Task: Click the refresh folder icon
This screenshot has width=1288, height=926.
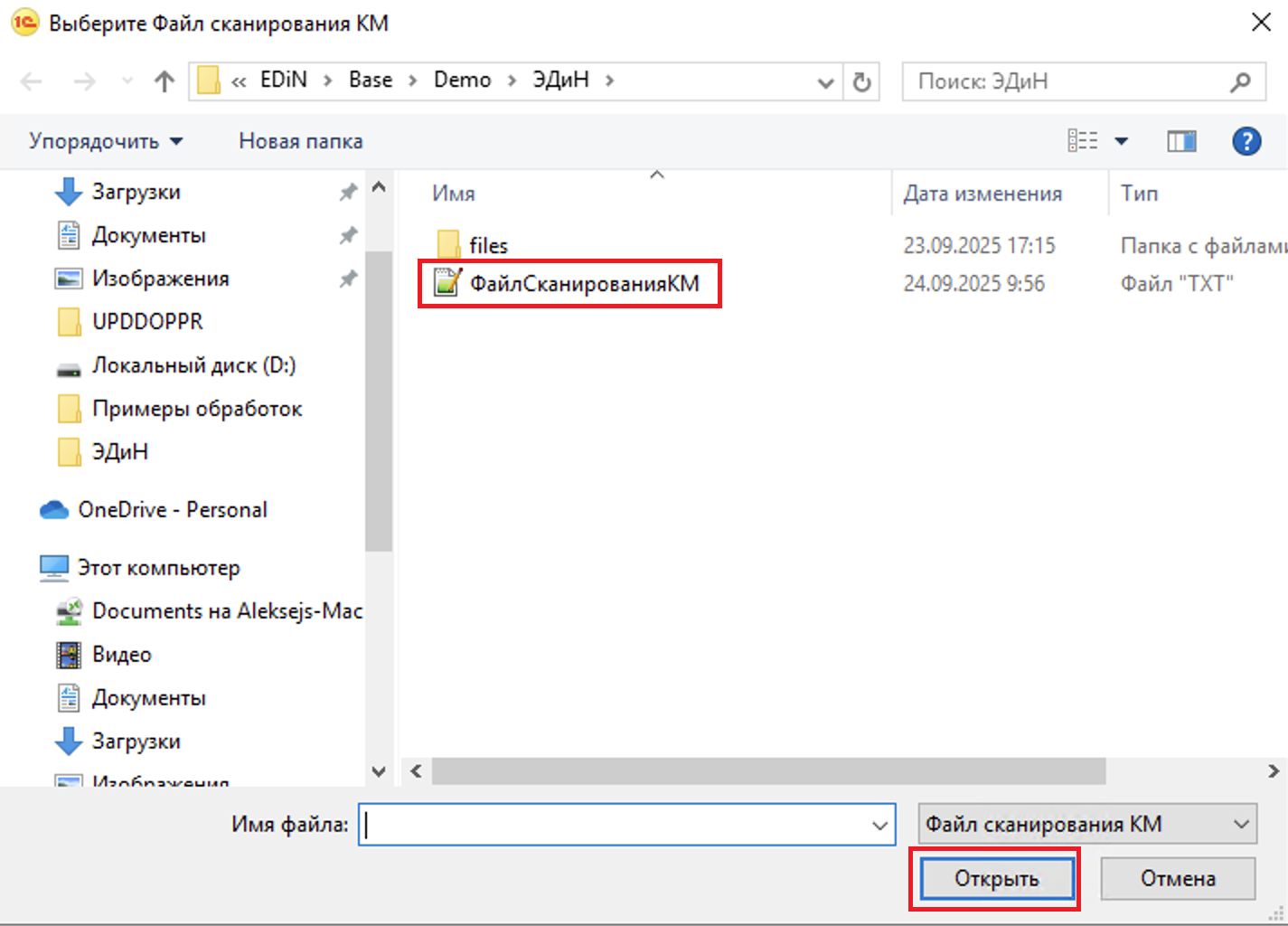Action: [x=861, y=81]
